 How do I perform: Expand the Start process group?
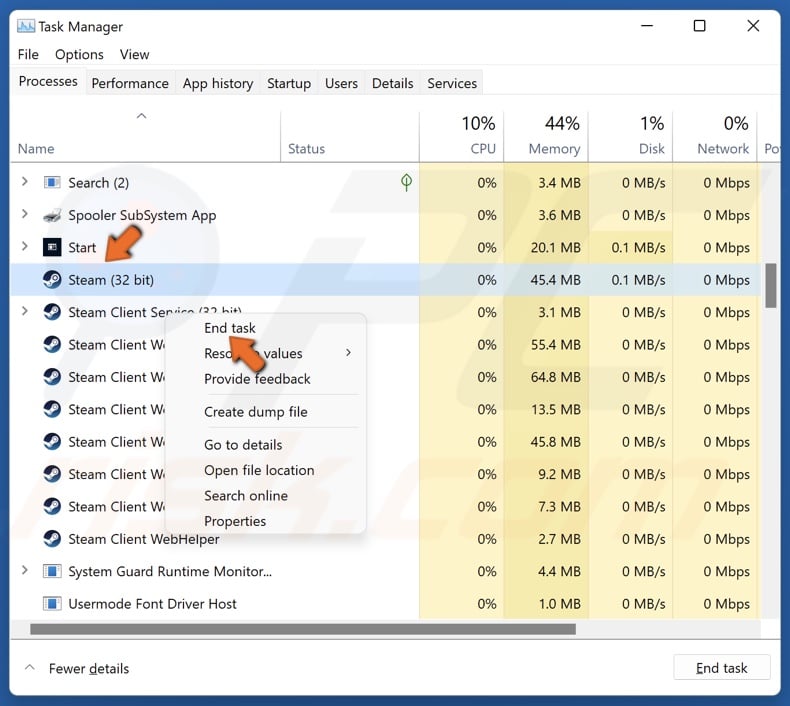24,246
